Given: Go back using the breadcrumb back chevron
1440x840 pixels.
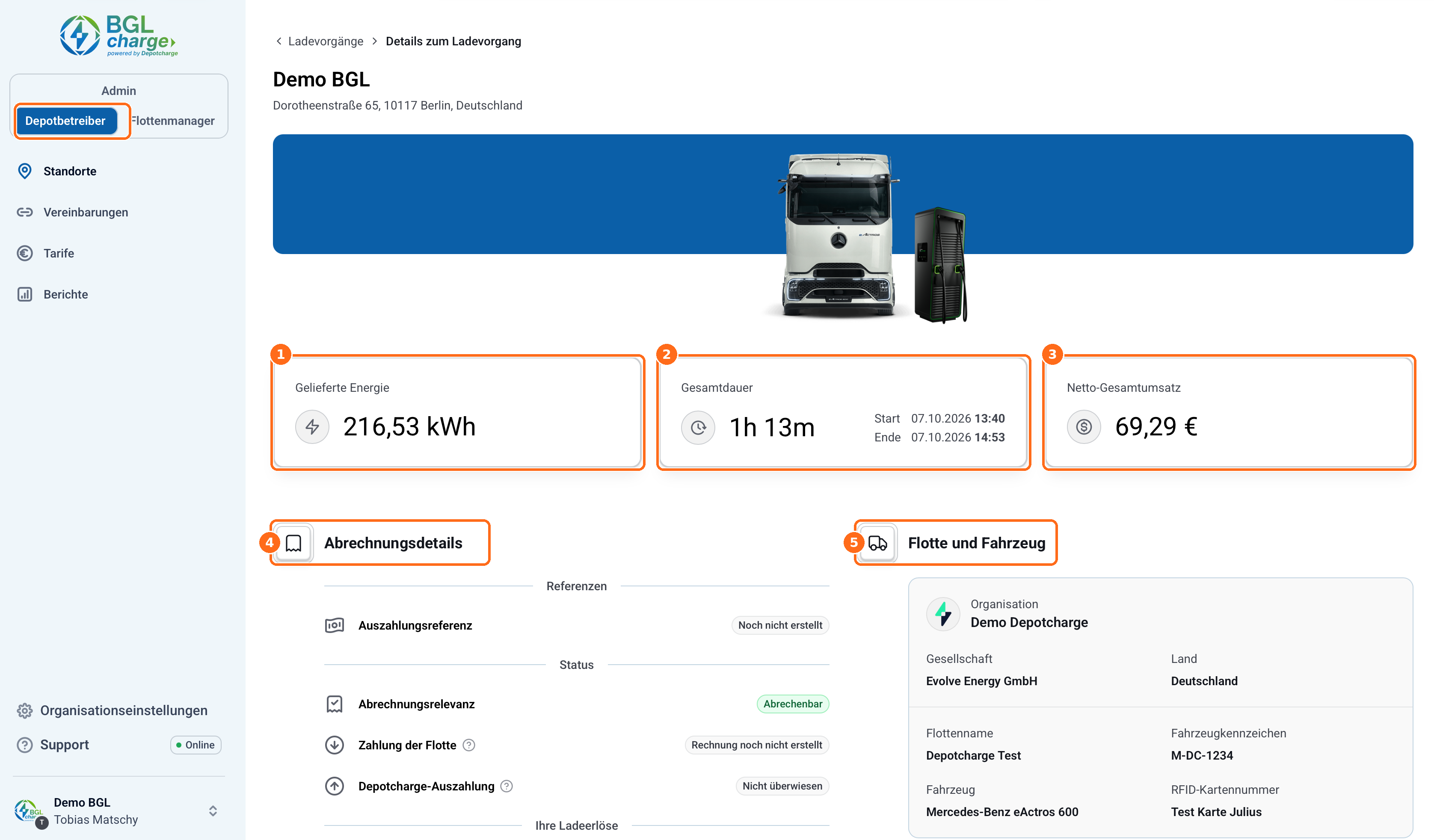Looking at the screenshot, I should point(278,41).
